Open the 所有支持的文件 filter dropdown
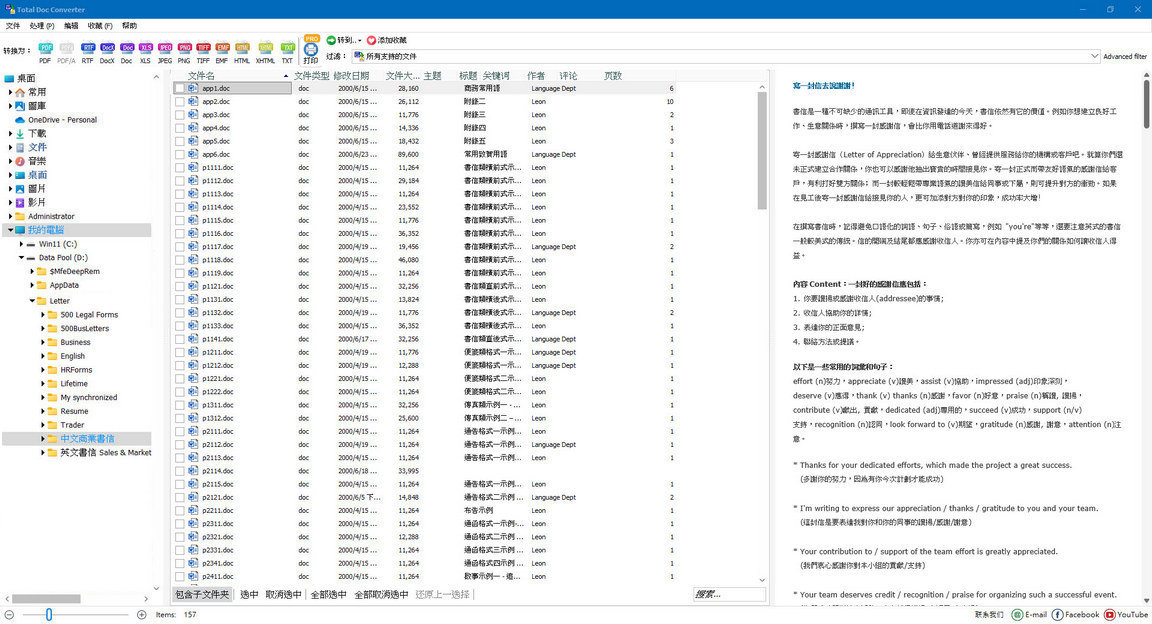This screenshot has height=624, width=1152. point(1095,56)
